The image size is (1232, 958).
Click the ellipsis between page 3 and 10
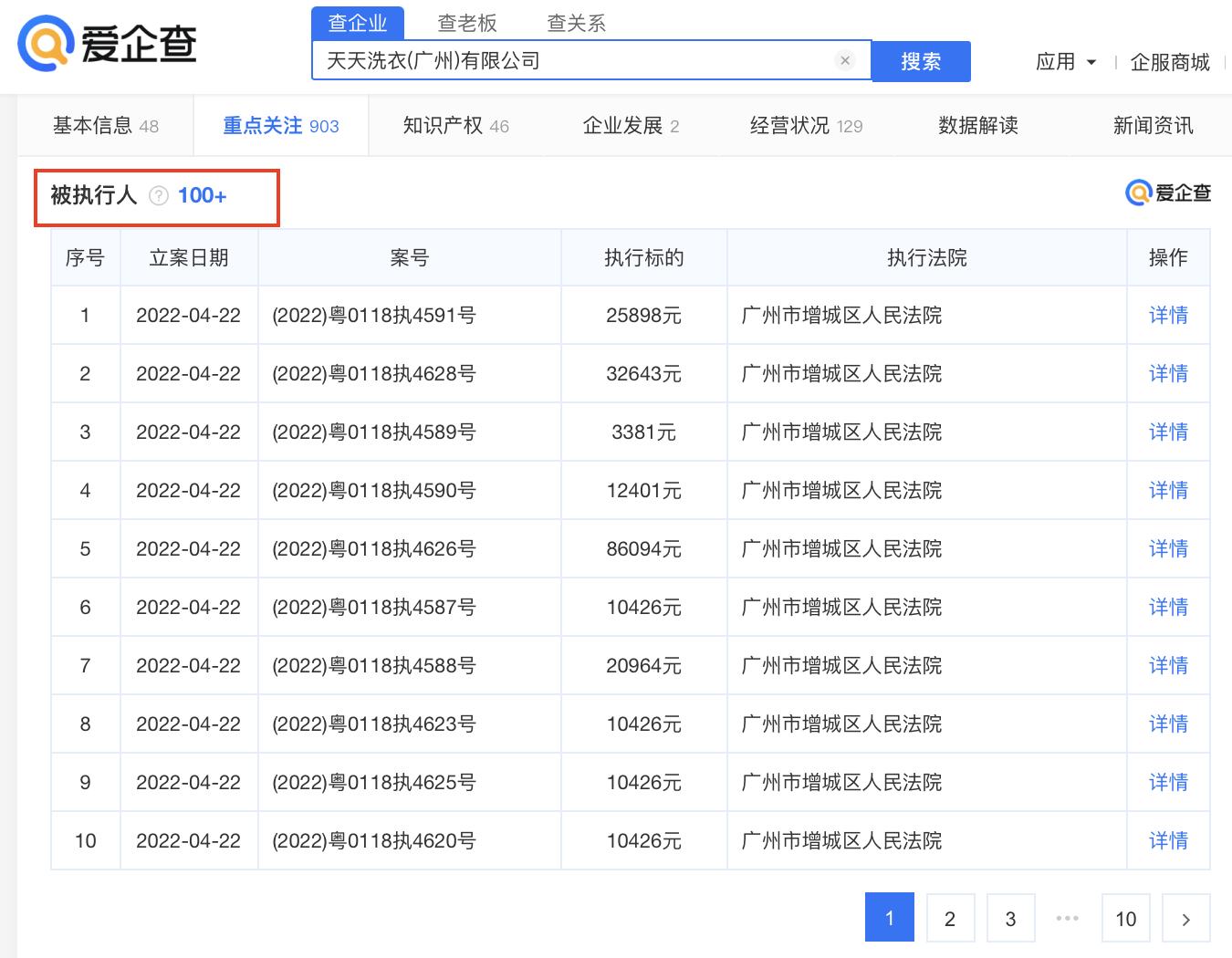click(1067, 918)
